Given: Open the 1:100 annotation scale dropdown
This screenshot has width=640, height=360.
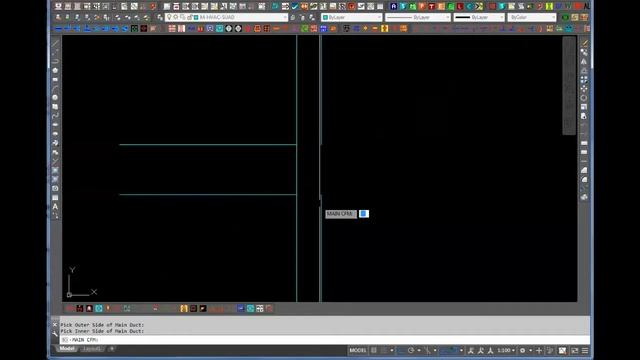Looking at the screenshot, I should (506, 350).
